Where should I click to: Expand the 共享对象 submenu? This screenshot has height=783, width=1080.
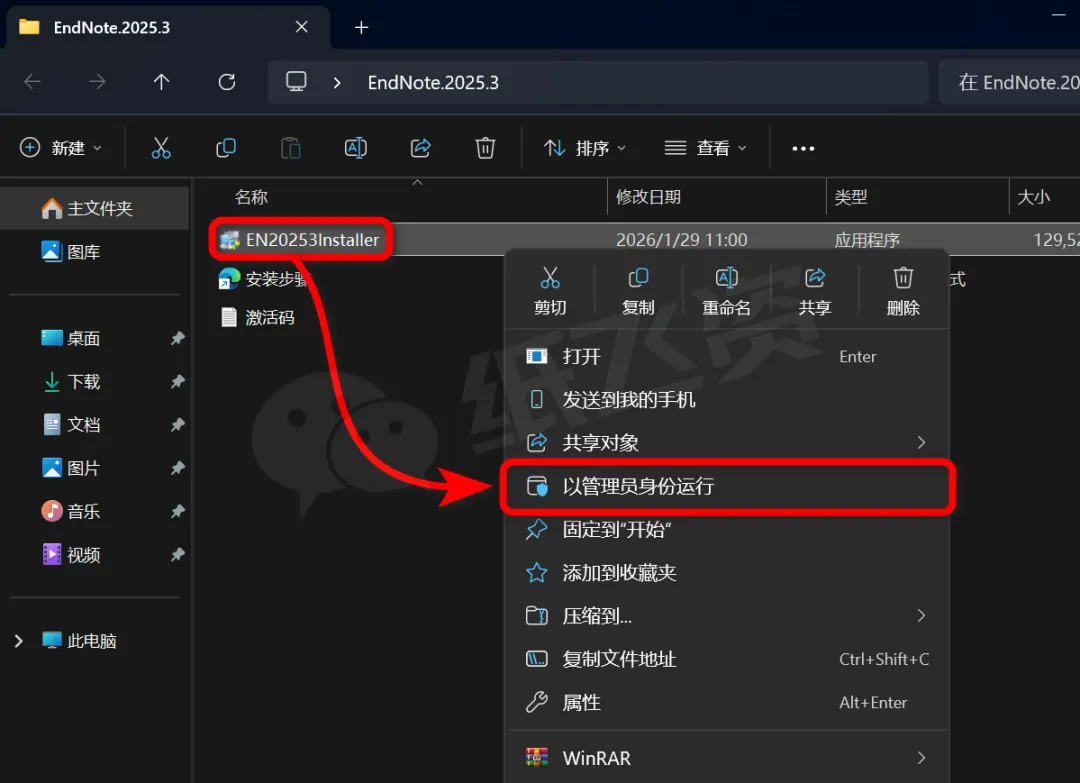coord(921,443)
